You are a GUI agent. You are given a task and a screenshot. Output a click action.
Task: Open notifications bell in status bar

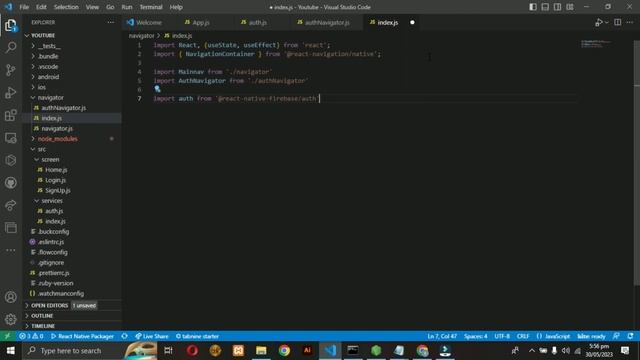tap(631, 336)
